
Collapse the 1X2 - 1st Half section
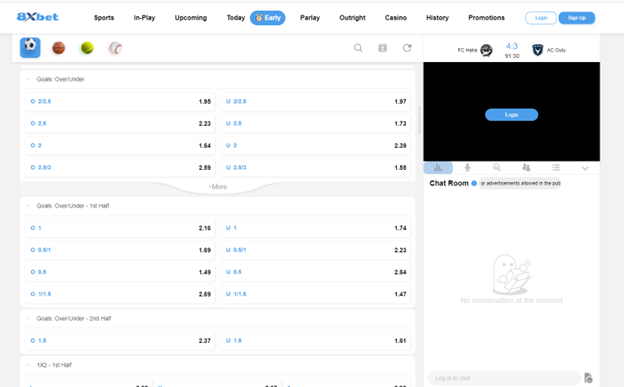[x=28, y=365]
